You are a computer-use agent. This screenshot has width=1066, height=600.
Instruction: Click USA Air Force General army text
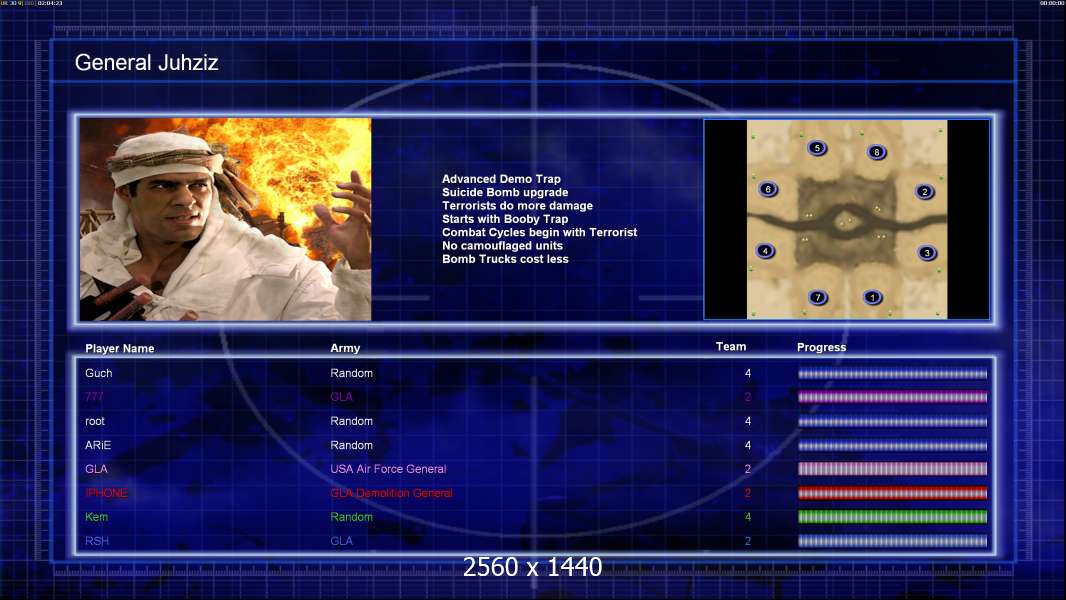(x=388, y=469)
